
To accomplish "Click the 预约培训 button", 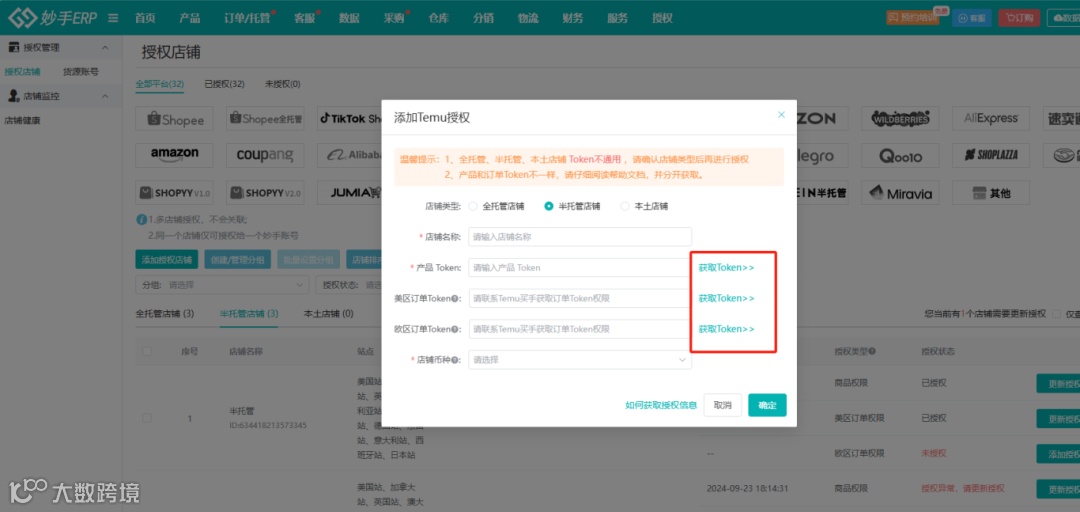I will 913,18.
